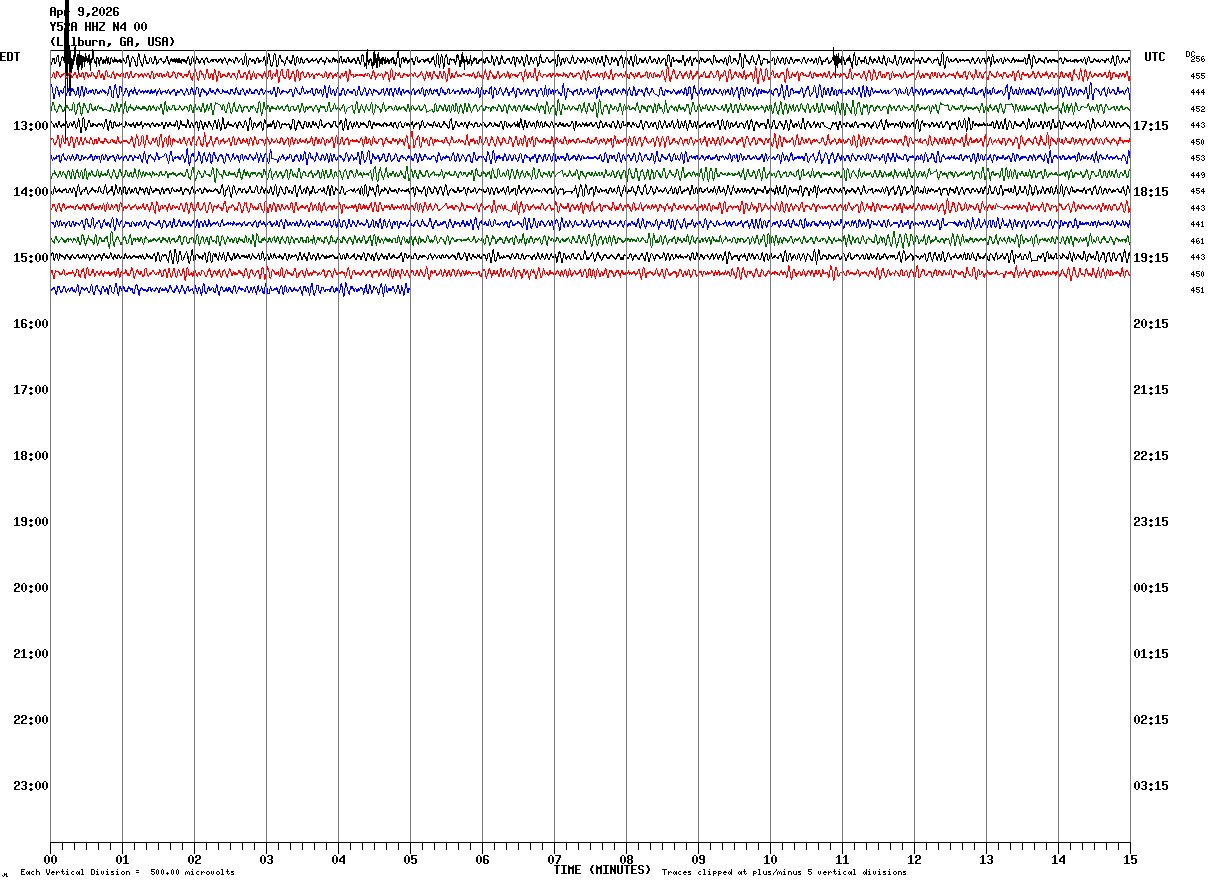Click the DC offset value 449
The image size is (1210, 886).
(1197, 175)
